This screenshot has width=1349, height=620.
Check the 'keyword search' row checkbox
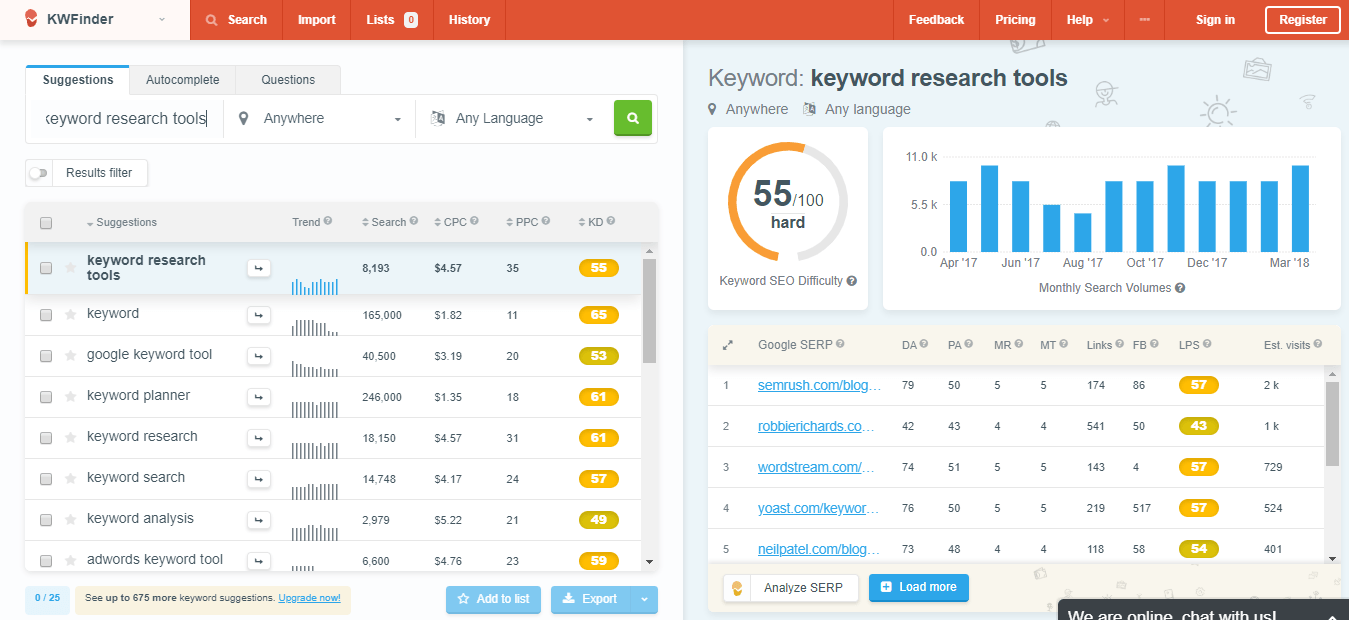click(x=46, y=479)
